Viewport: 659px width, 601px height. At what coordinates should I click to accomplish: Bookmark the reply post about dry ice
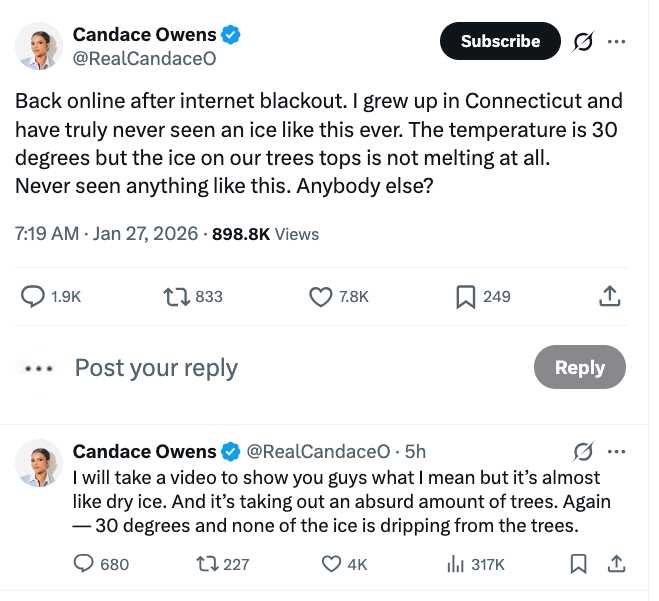578,564
